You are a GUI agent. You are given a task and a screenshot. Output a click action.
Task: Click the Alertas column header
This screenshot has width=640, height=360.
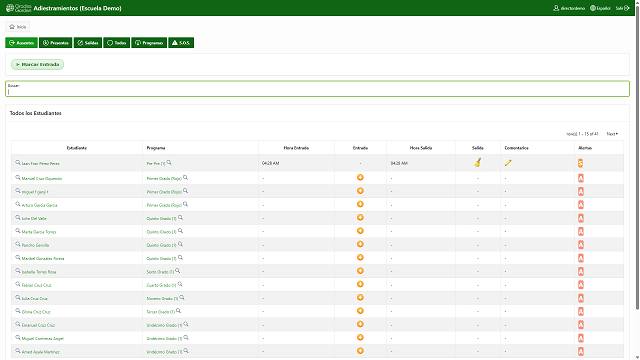pos(585,148)
